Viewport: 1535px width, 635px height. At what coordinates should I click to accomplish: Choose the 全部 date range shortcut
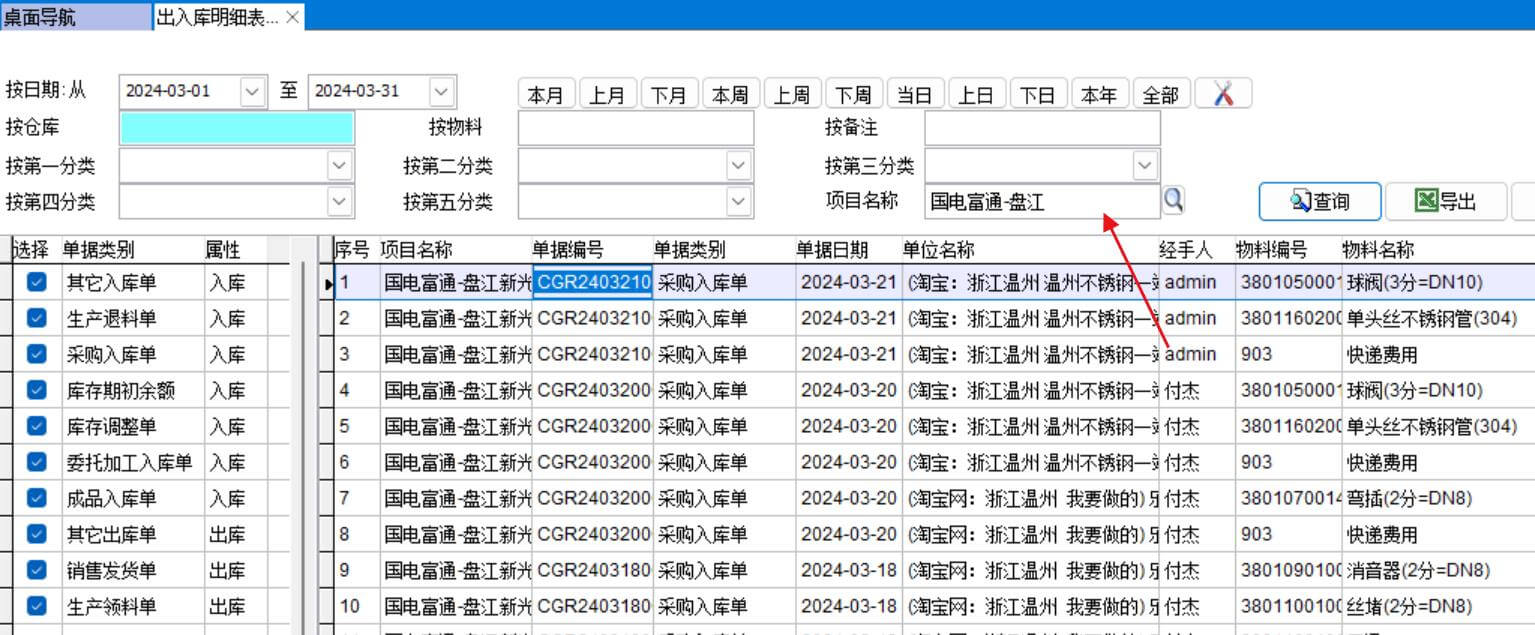1160,95
